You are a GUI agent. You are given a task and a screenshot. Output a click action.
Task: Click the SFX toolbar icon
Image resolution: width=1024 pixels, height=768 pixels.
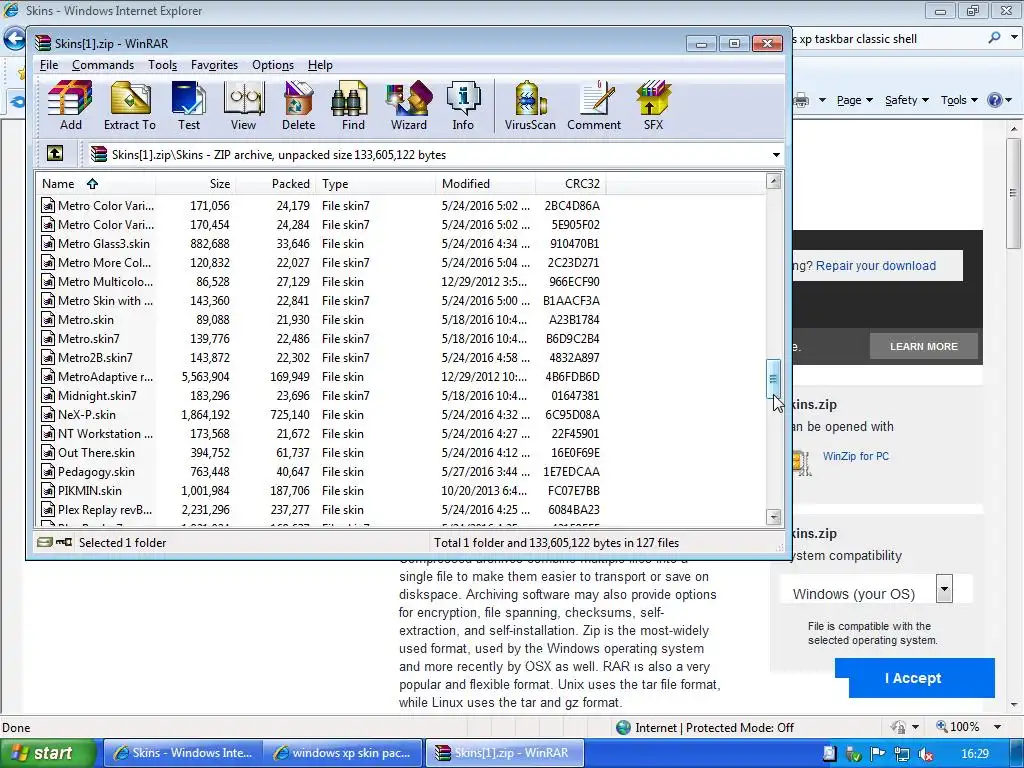click(x=653, y=105)
